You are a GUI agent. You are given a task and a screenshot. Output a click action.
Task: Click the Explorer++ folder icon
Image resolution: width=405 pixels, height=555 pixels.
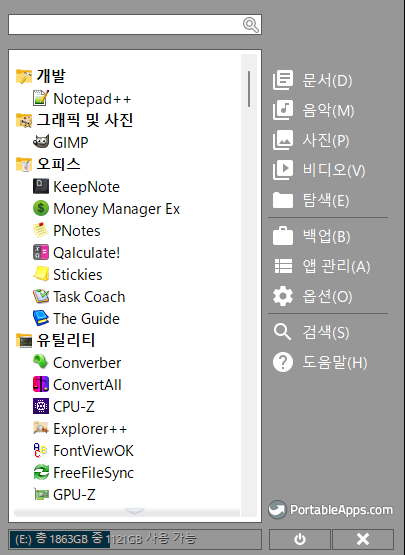[41, 428]
